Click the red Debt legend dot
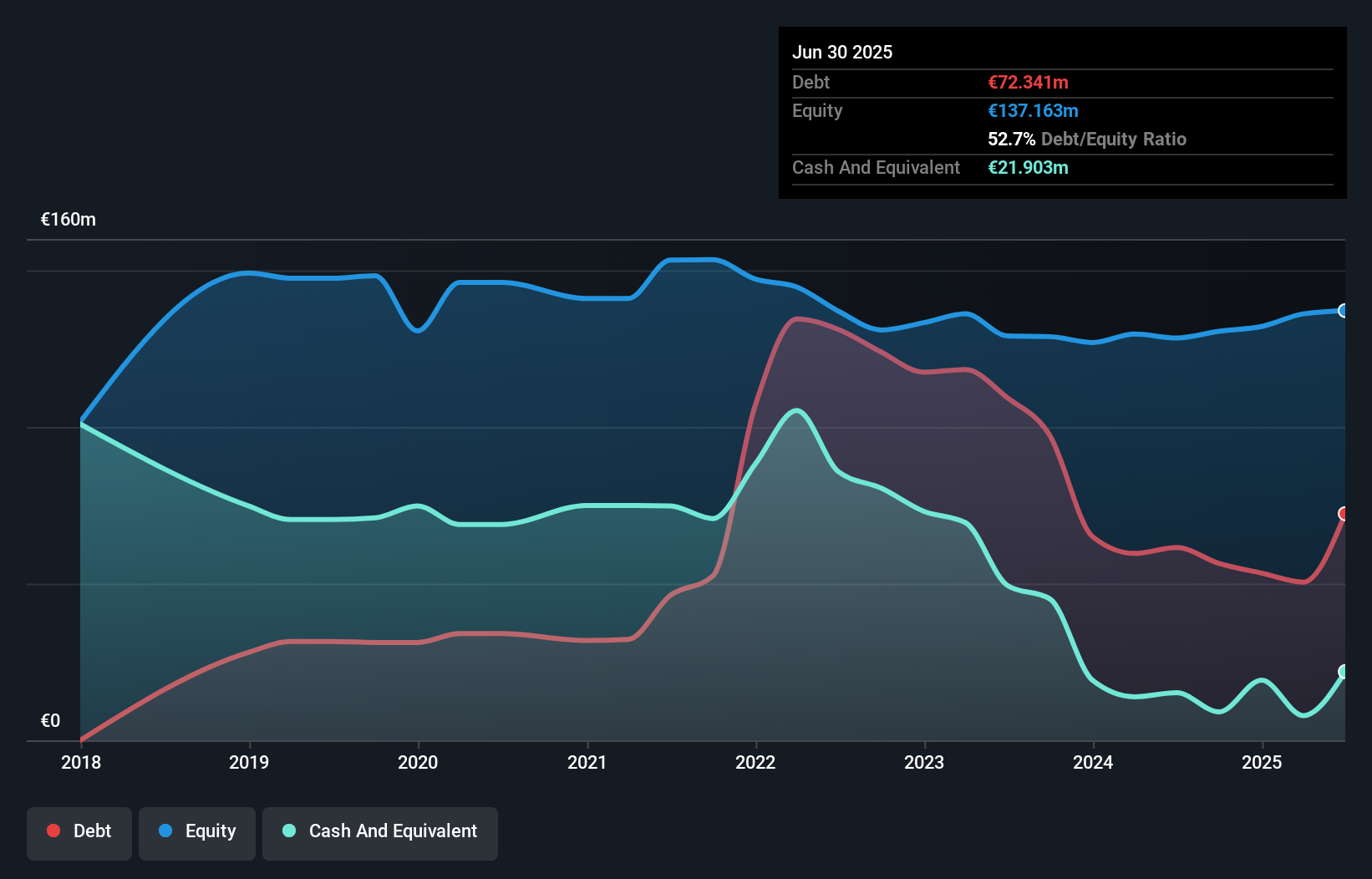 click(x=53, y=831)
